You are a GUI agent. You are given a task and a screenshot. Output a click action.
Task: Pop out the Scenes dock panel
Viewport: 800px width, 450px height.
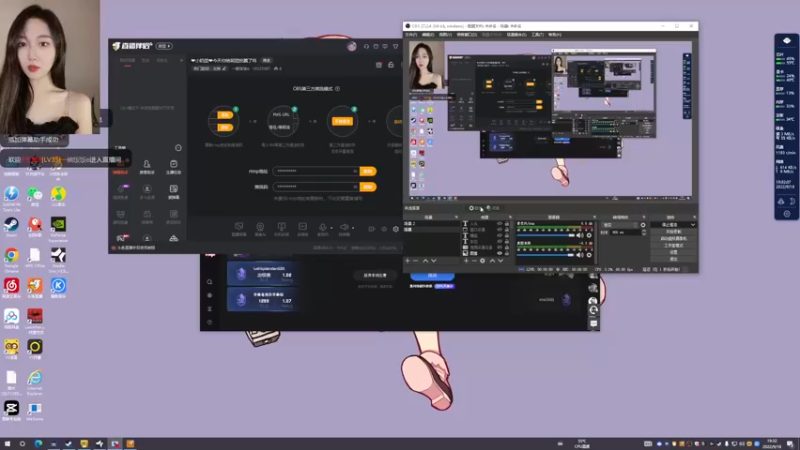pyautogui.click(x=456, y=217)
